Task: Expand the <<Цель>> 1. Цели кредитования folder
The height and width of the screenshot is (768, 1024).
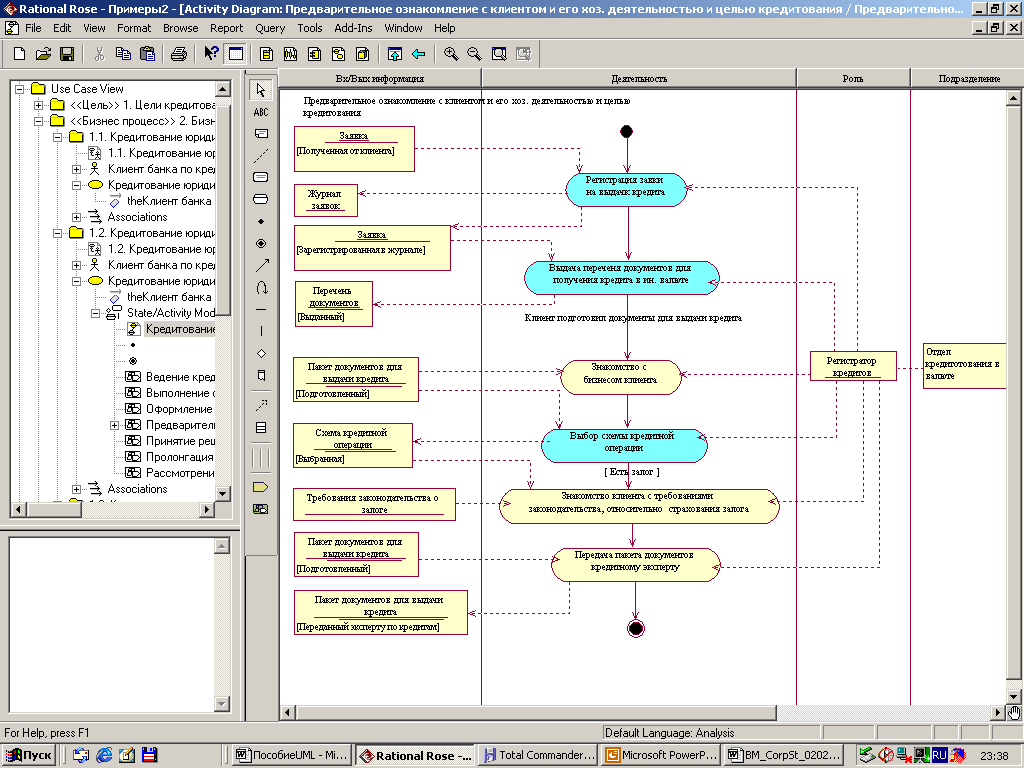Action: click(x=39, y=104)
